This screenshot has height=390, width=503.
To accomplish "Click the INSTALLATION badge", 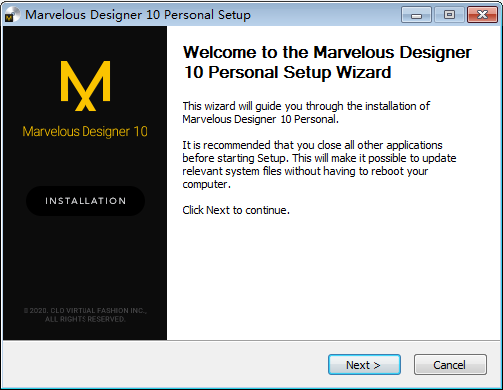I will click(x=85, y=201).
